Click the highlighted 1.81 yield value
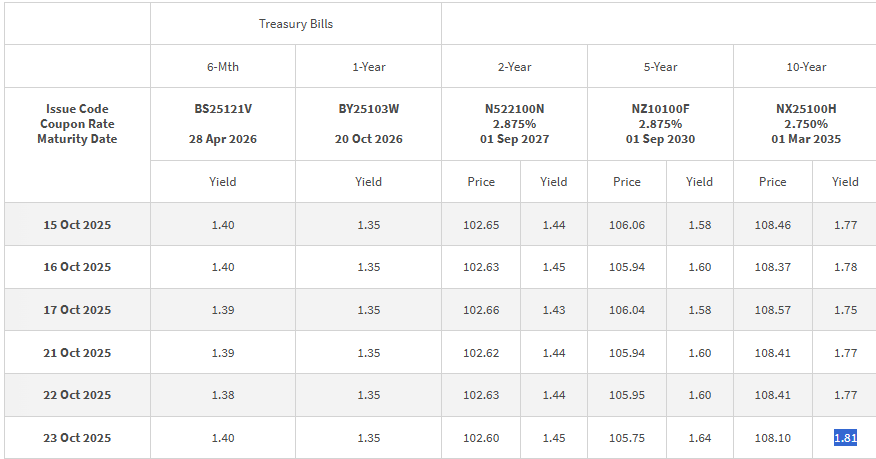 tap(845, 438)
